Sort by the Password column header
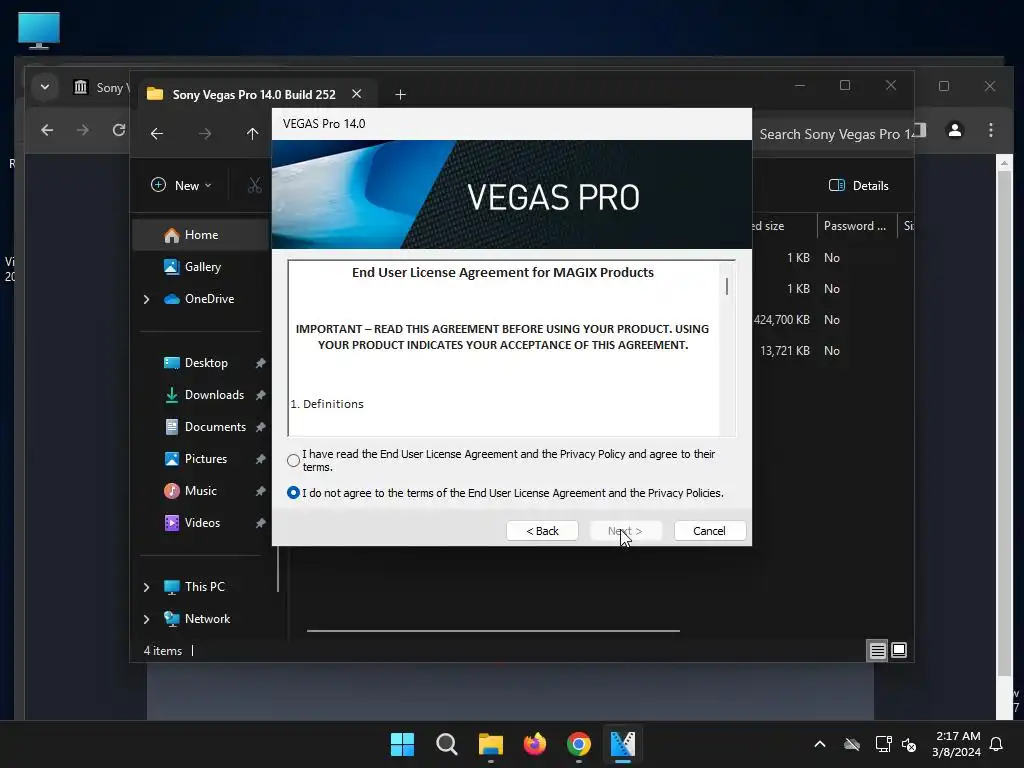The image size is (1024, 768). tap(855, 226)
